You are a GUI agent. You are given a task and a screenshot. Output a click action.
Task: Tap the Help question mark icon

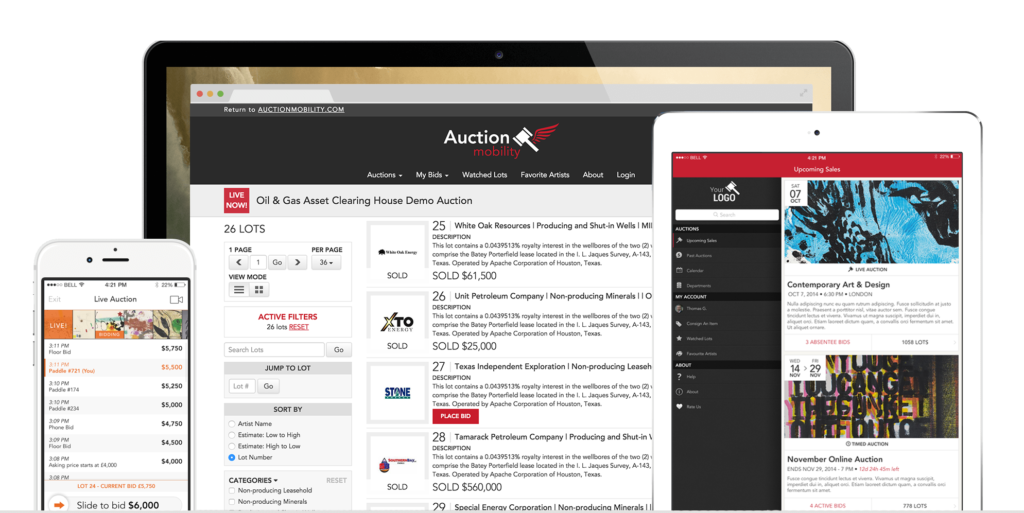click(679, 376)
